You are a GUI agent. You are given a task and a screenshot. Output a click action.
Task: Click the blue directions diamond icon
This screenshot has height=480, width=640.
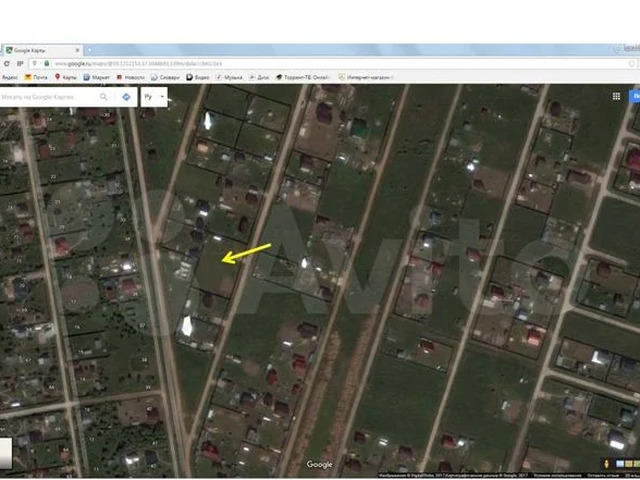(x=126, y=97)
